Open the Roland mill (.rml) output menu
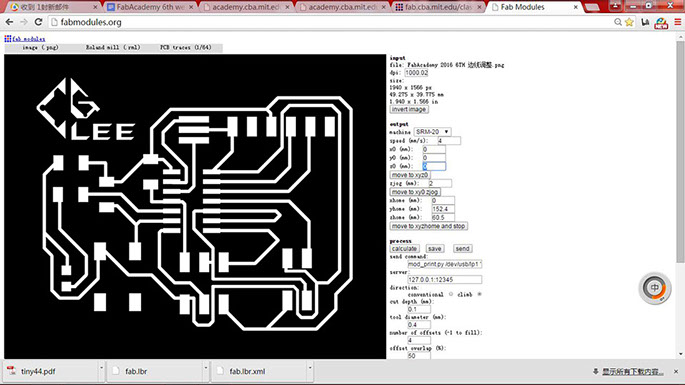The image size is (685, 385). (113, 47)
